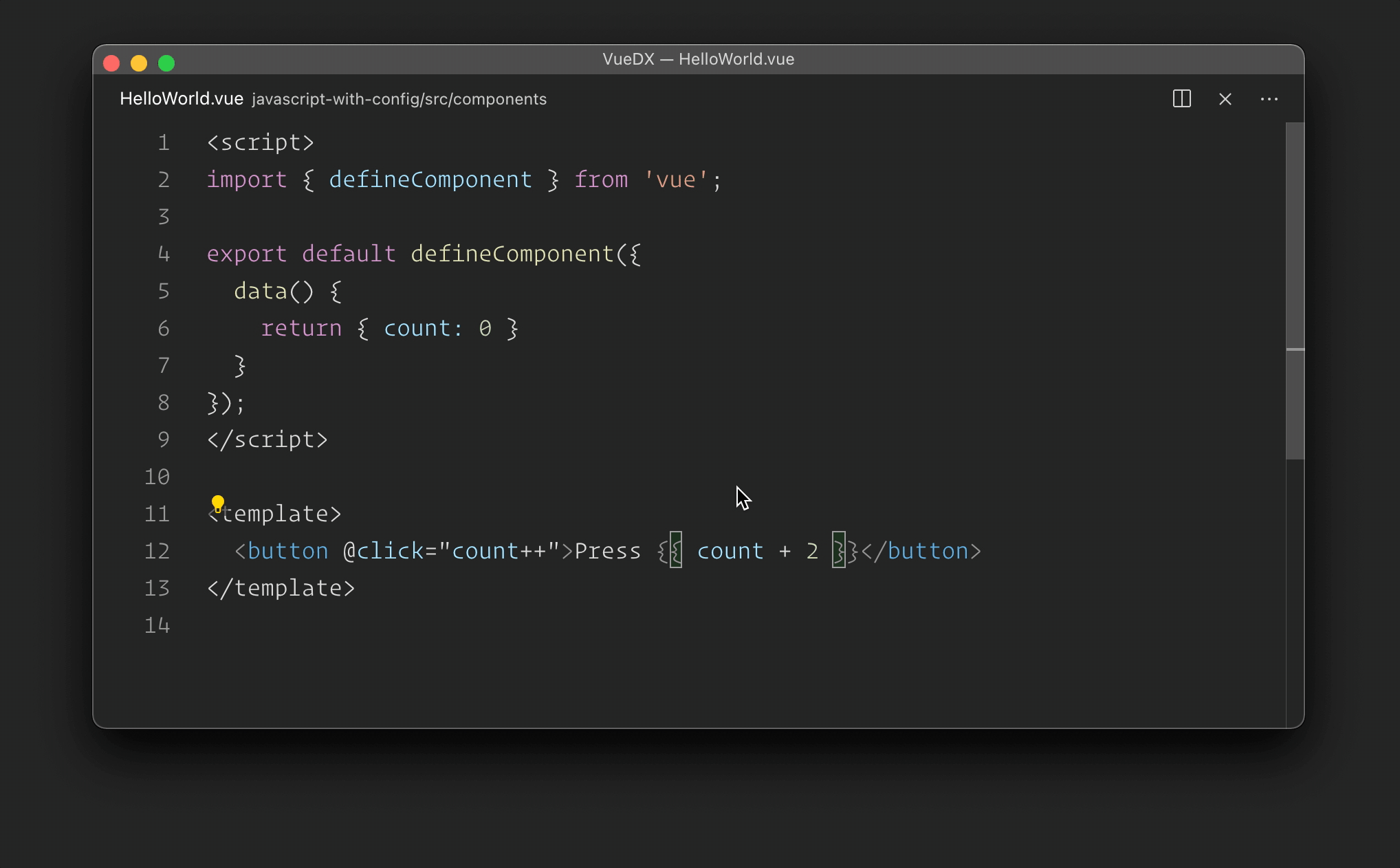Click the window title VueDX — HelloWorld.vue
Image resolution: width=1400 pixels, height=868 pixels.
[698, 59]
